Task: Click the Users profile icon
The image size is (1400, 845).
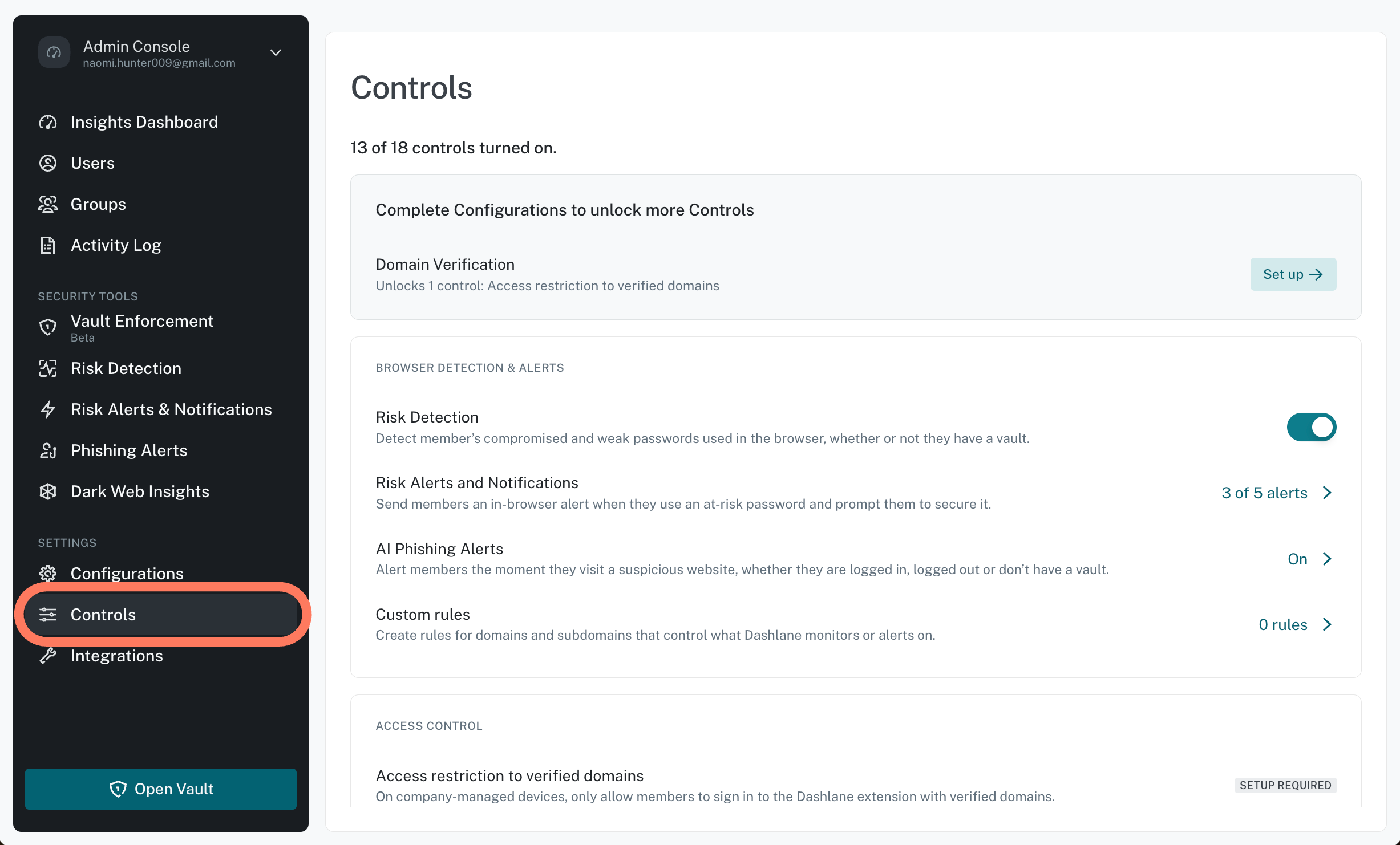Action: pos(48,163)
